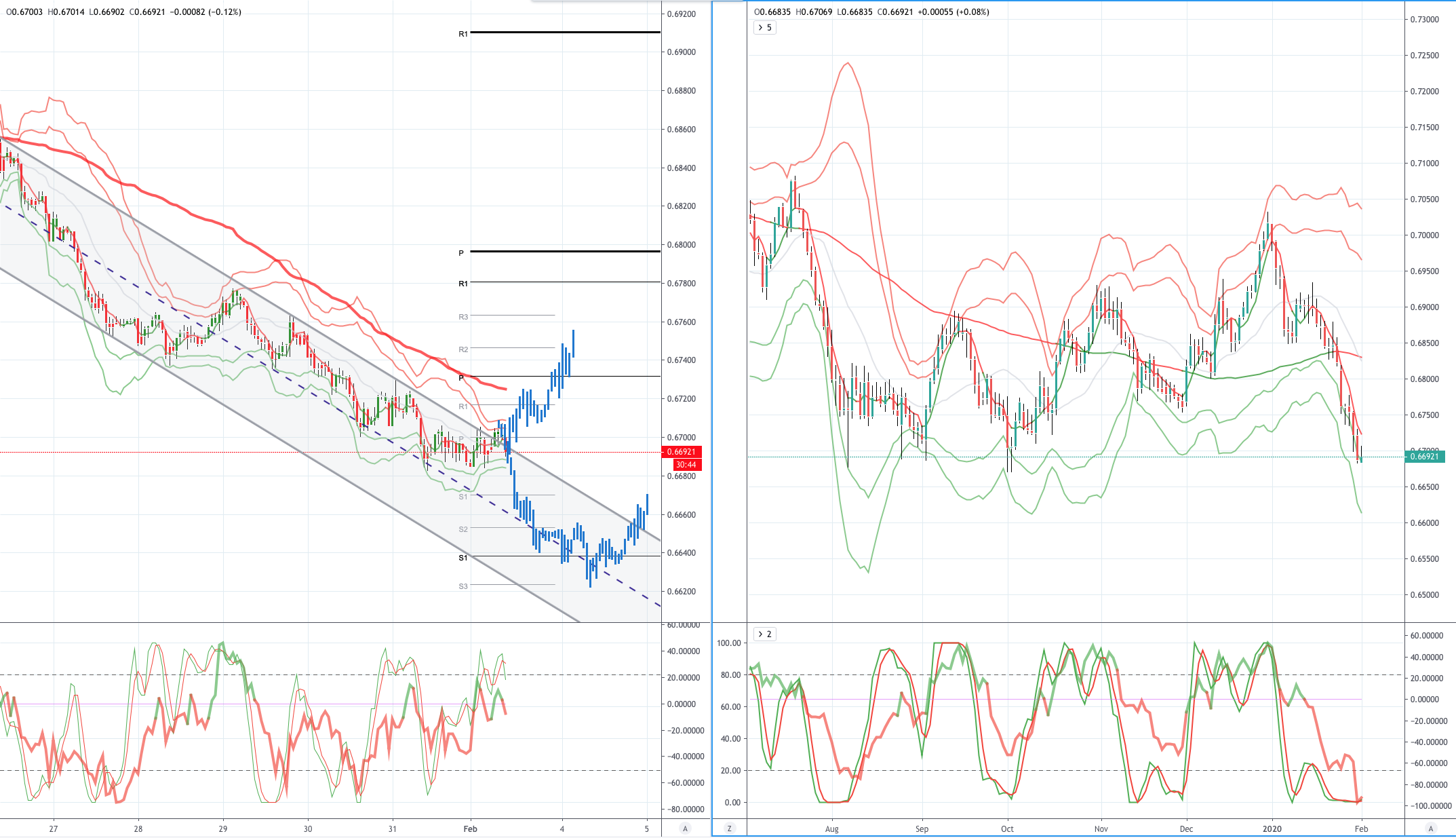The height and width of the screenshot is (838, 1456).
Task: Click 80.00 on the stochastic left scale
Action: 731,675
